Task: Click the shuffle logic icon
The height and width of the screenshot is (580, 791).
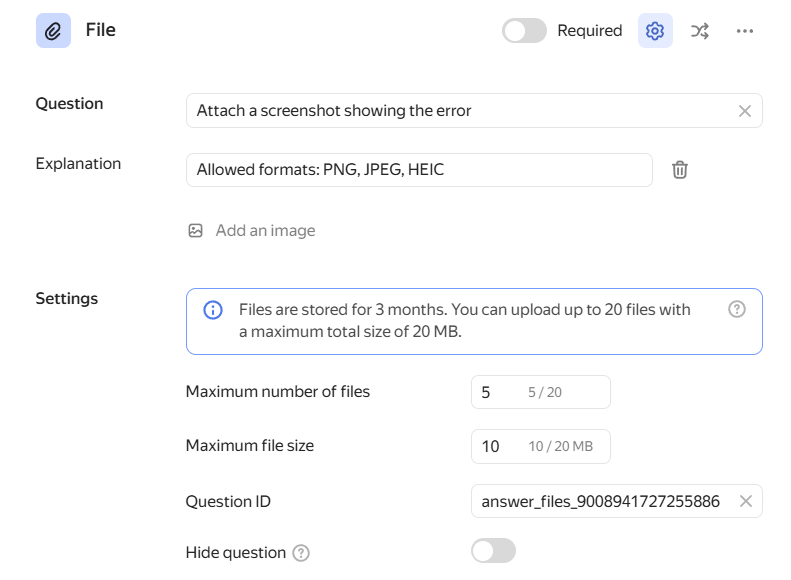Action: pos(700,31)
